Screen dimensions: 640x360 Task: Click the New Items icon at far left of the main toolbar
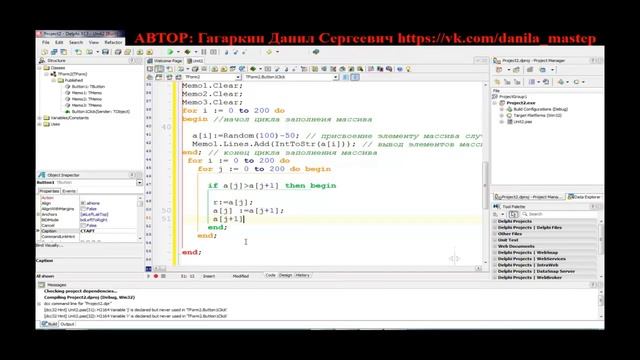44,52
